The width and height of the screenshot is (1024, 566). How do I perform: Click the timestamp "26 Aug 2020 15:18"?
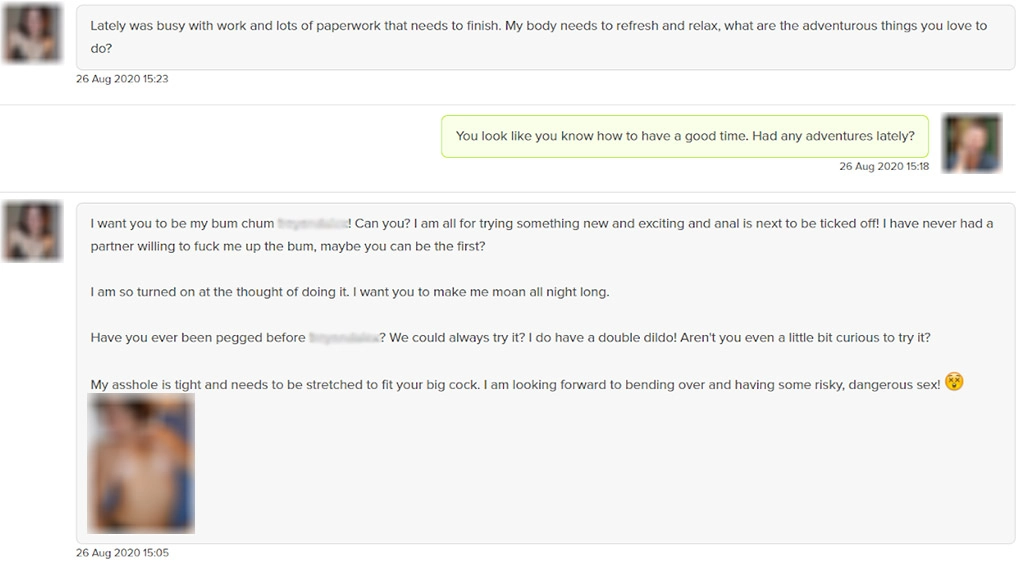[884, 167]
